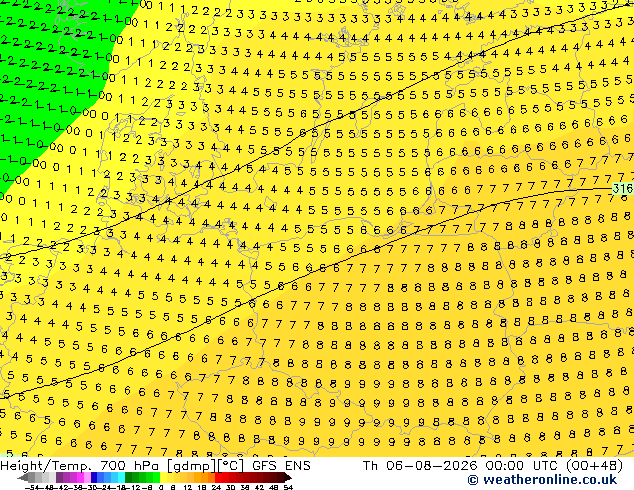
Task: Select the bright green legend color near -8
Action: coord(156,477)
